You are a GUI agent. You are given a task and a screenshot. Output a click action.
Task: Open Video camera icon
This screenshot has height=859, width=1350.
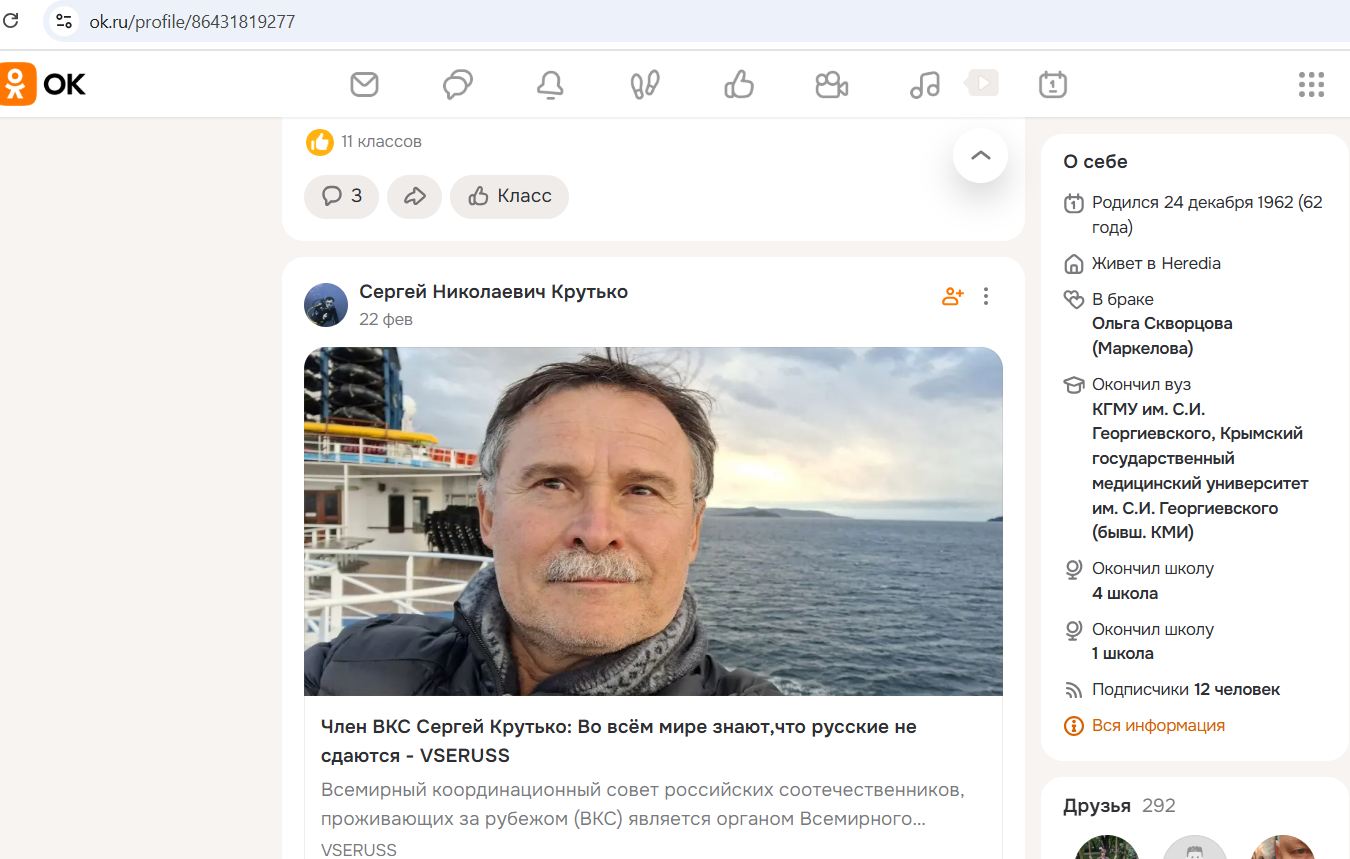tap(831, 85)
